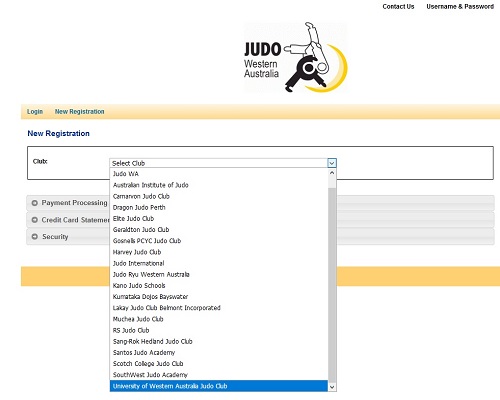Click the club list scrollbar thumb
Screen dimensions: 500x400
(332, 285)
